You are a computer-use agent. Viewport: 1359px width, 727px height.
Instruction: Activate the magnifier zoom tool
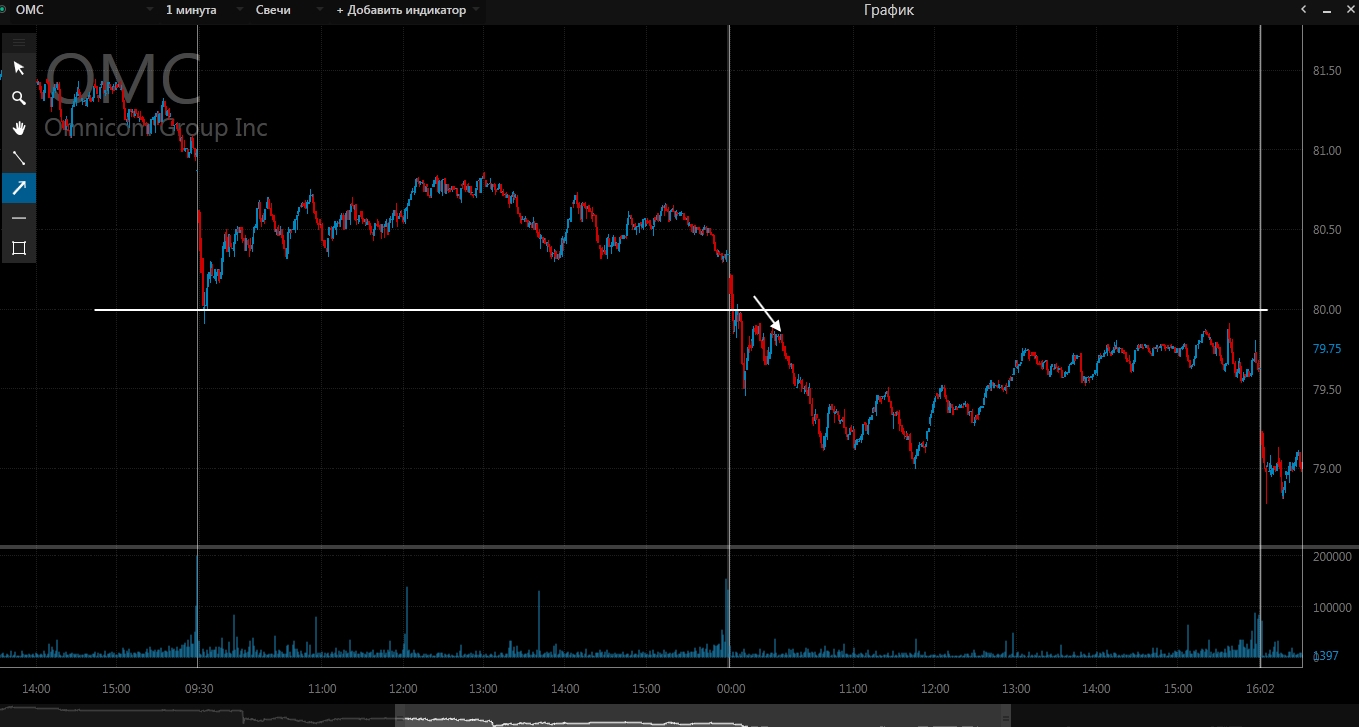click(x=18, y=98)
